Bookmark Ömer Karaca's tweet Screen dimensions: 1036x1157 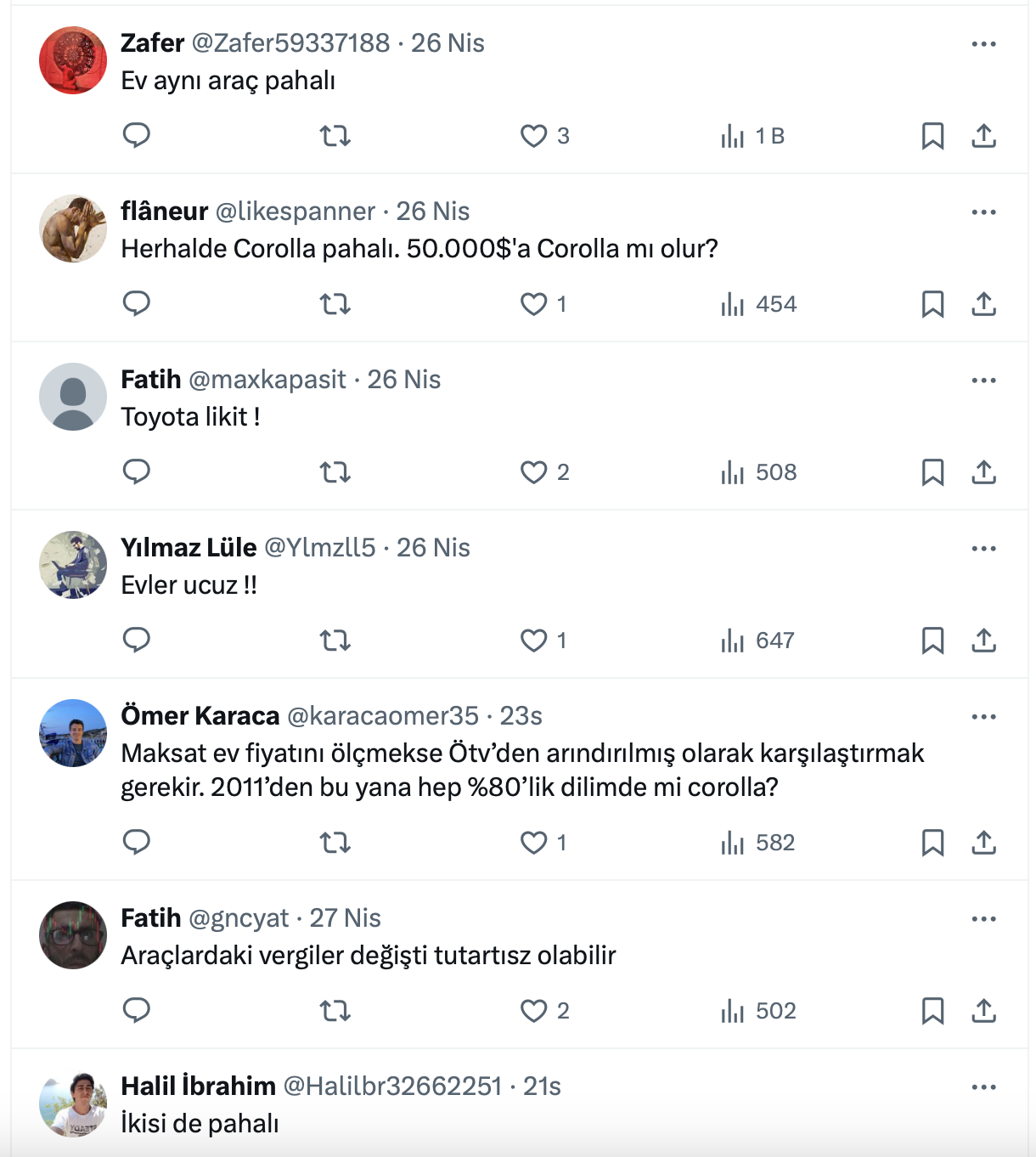[x=932, y=843]
